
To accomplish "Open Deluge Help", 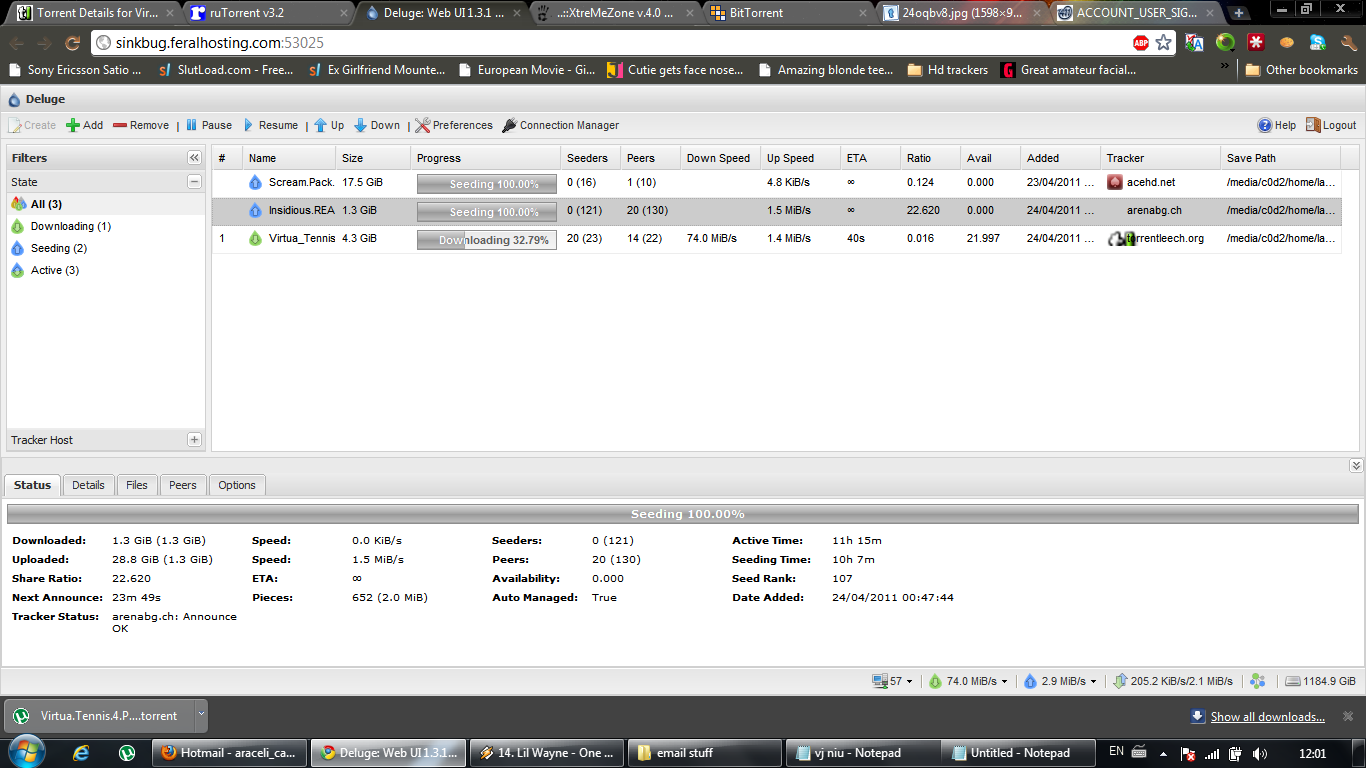I will (1277, 125).
